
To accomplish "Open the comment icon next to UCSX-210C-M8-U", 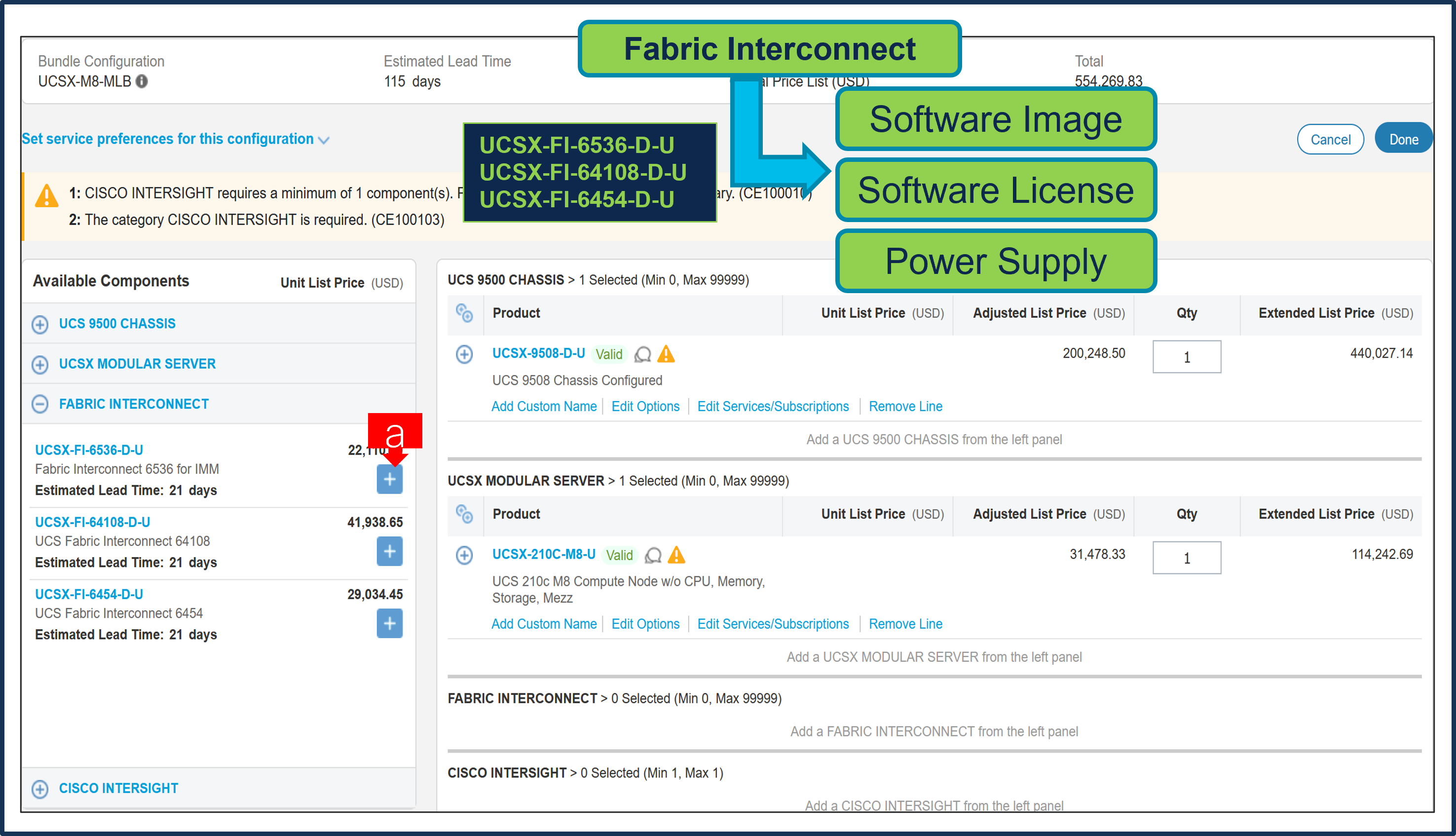I will coord(653,556).
